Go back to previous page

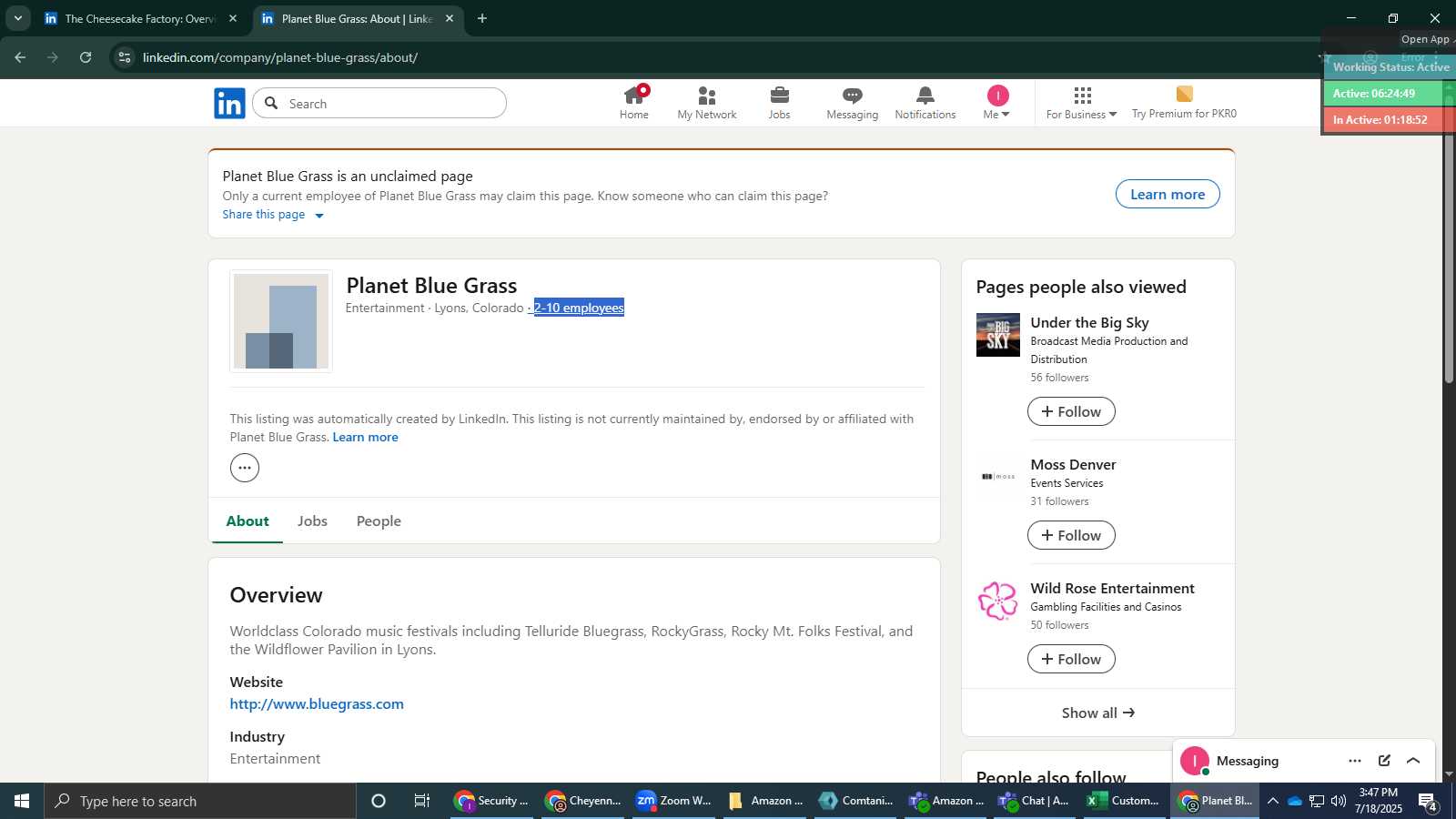(20, 57)
